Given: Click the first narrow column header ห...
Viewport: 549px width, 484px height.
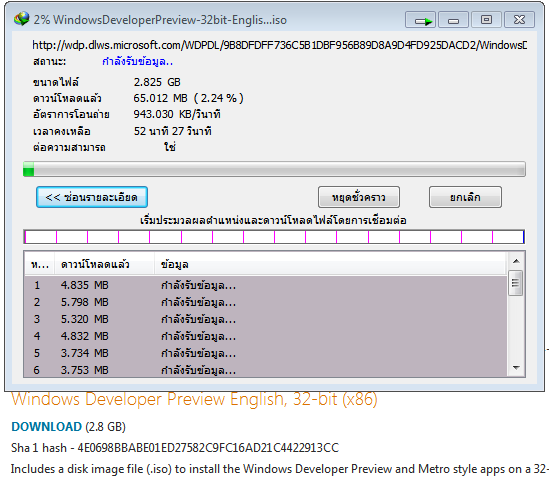Looking at the screenshot, I should pyautogui.click(x=40, y=264).
